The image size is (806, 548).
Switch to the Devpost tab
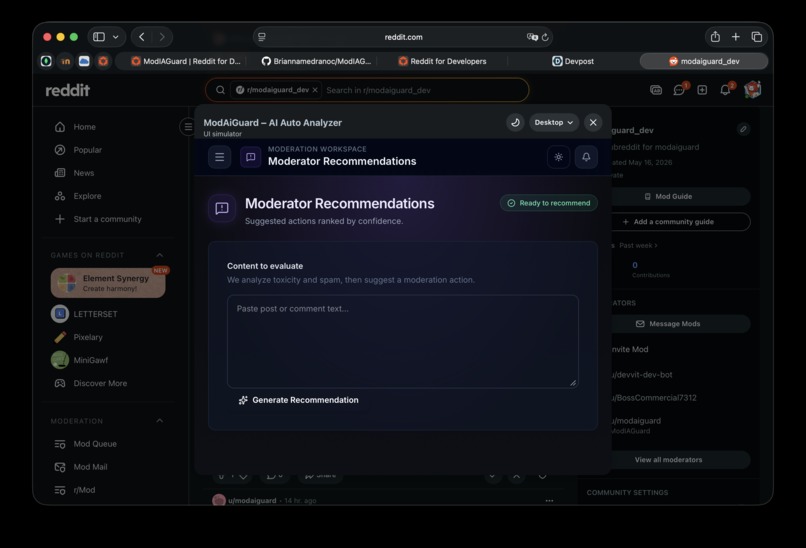tap(573, 61)
